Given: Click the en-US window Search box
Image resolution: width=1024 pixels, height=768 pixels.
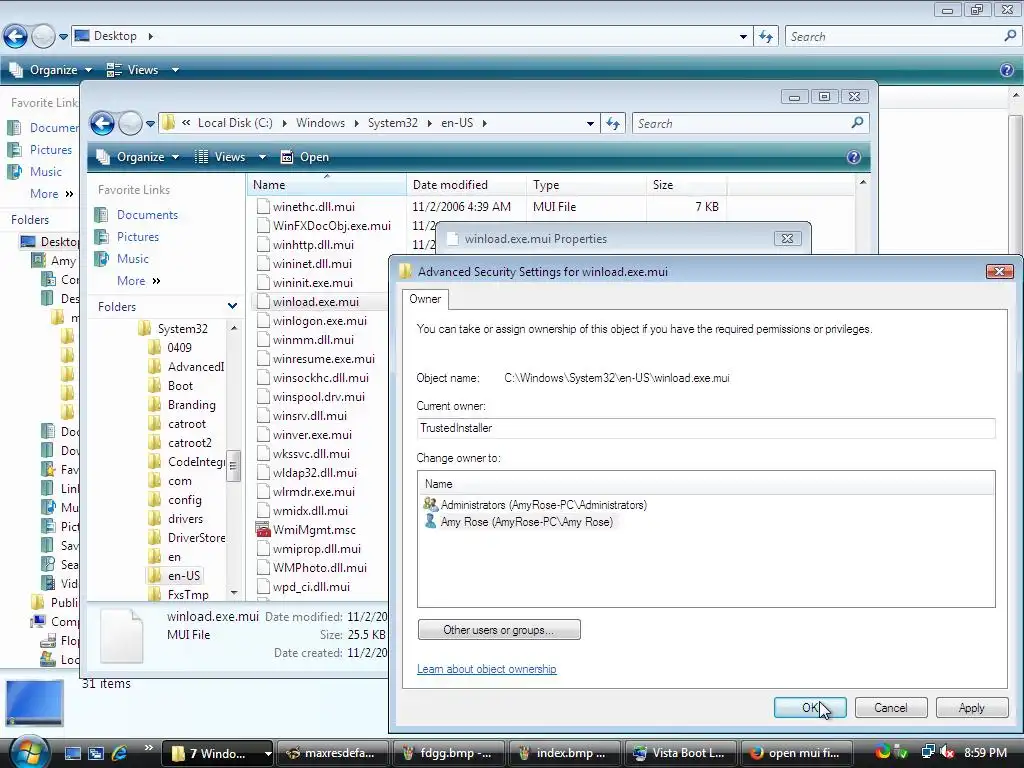Looking at the screenshot, I should [750, 123].
